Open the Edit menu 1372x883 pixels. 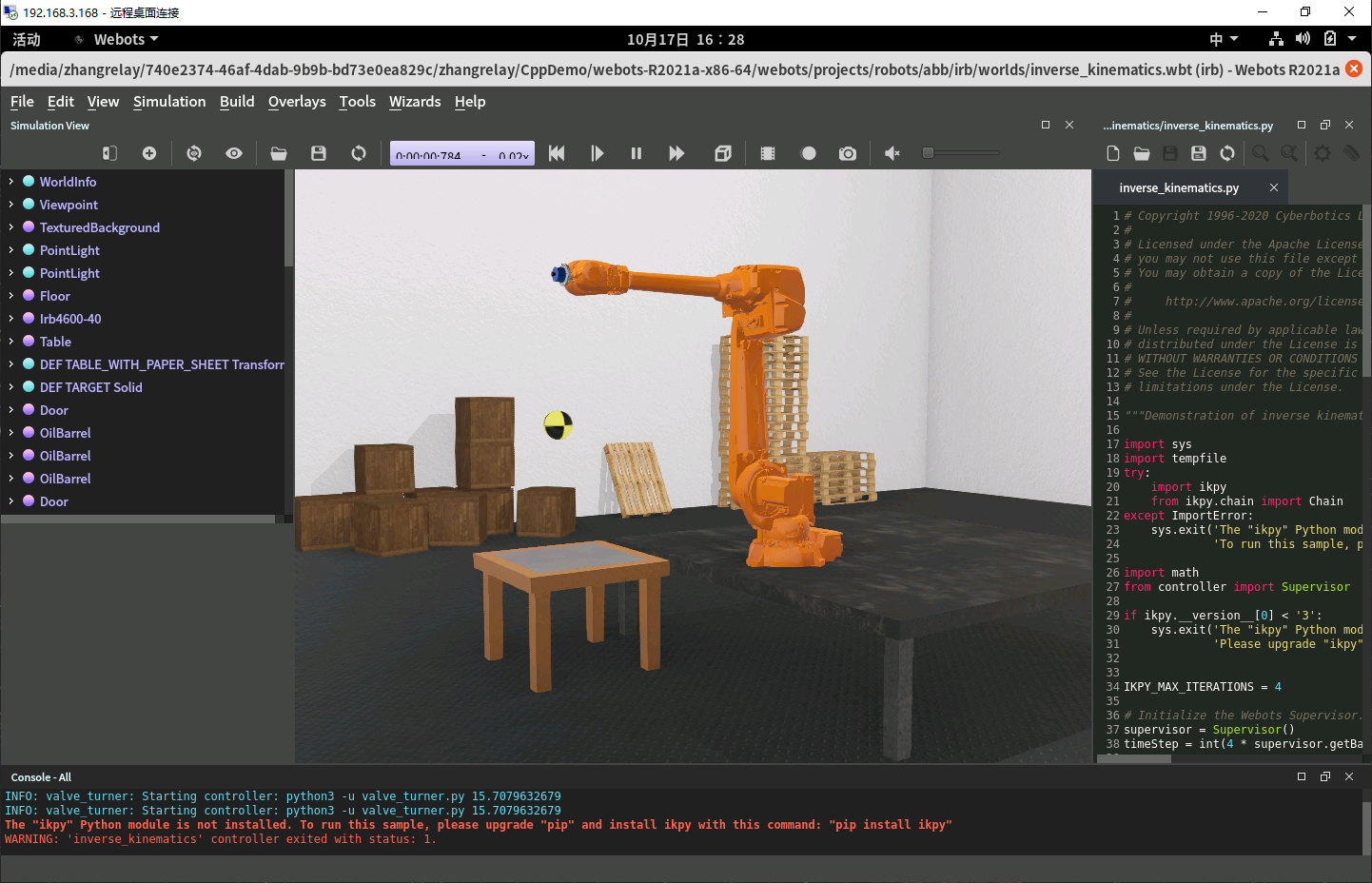[61, 102]
